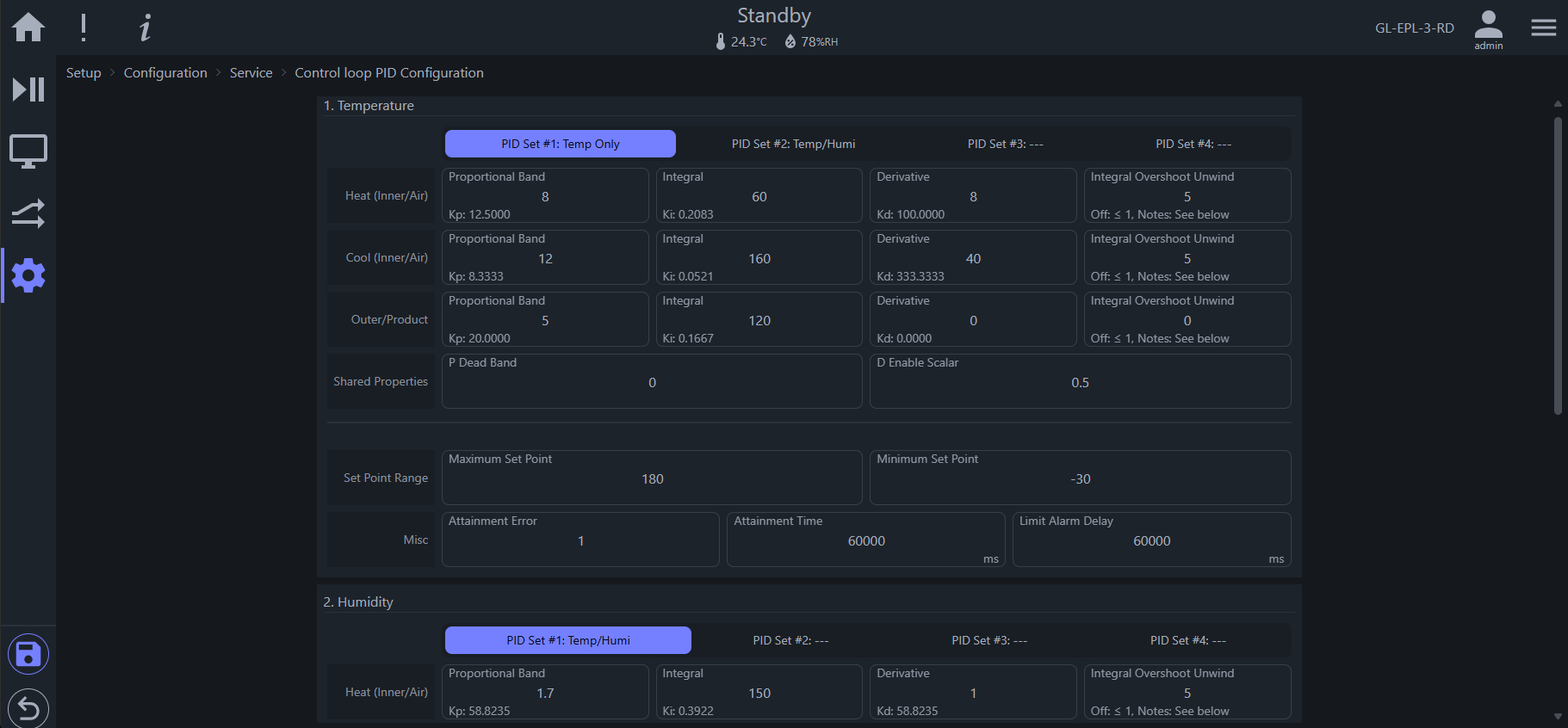Edit Minimum Set Point value -30
Viewport: 1568px width, 728px height.
coord(1081,478)
